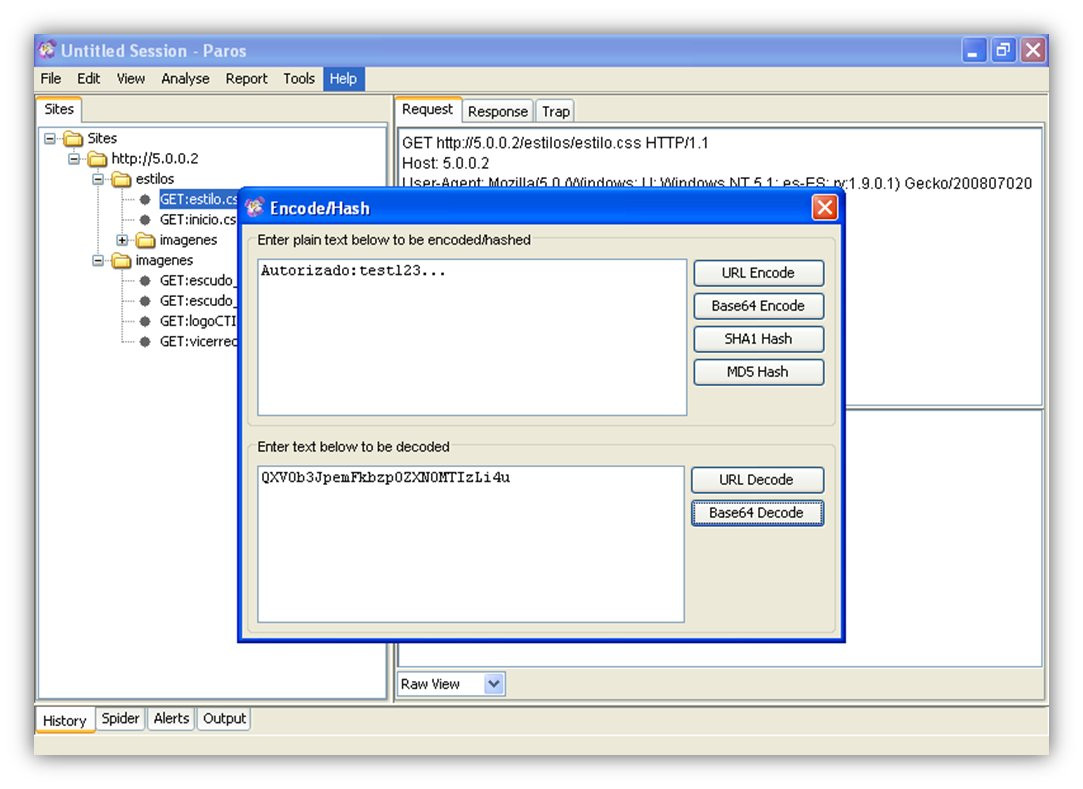Click bullet icon beside GET:logoCTI
This screenshot has height=789, width=1083.
145,321
